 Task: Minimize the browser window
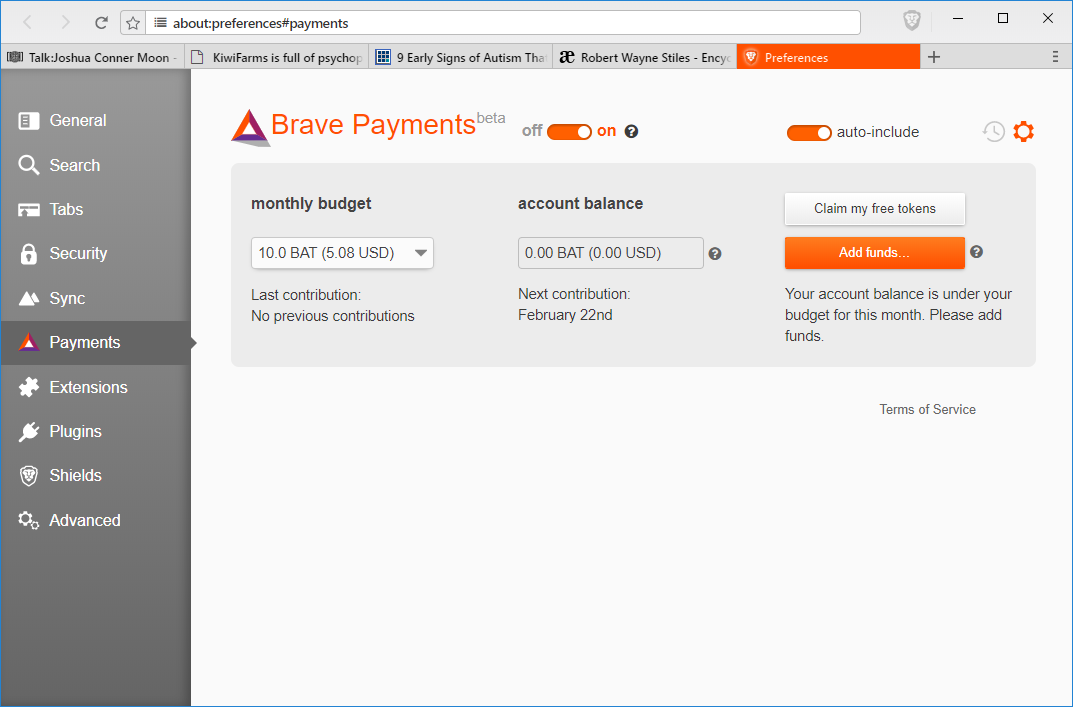pos(958,18)
